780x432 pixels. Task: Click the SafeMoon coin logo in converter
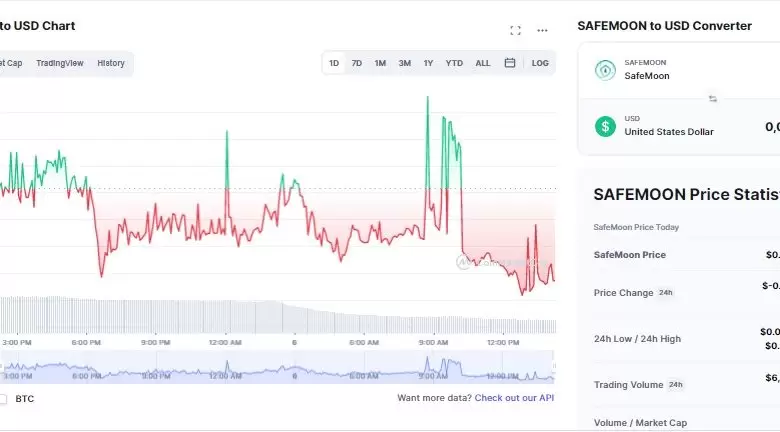(x=605, y=70)
